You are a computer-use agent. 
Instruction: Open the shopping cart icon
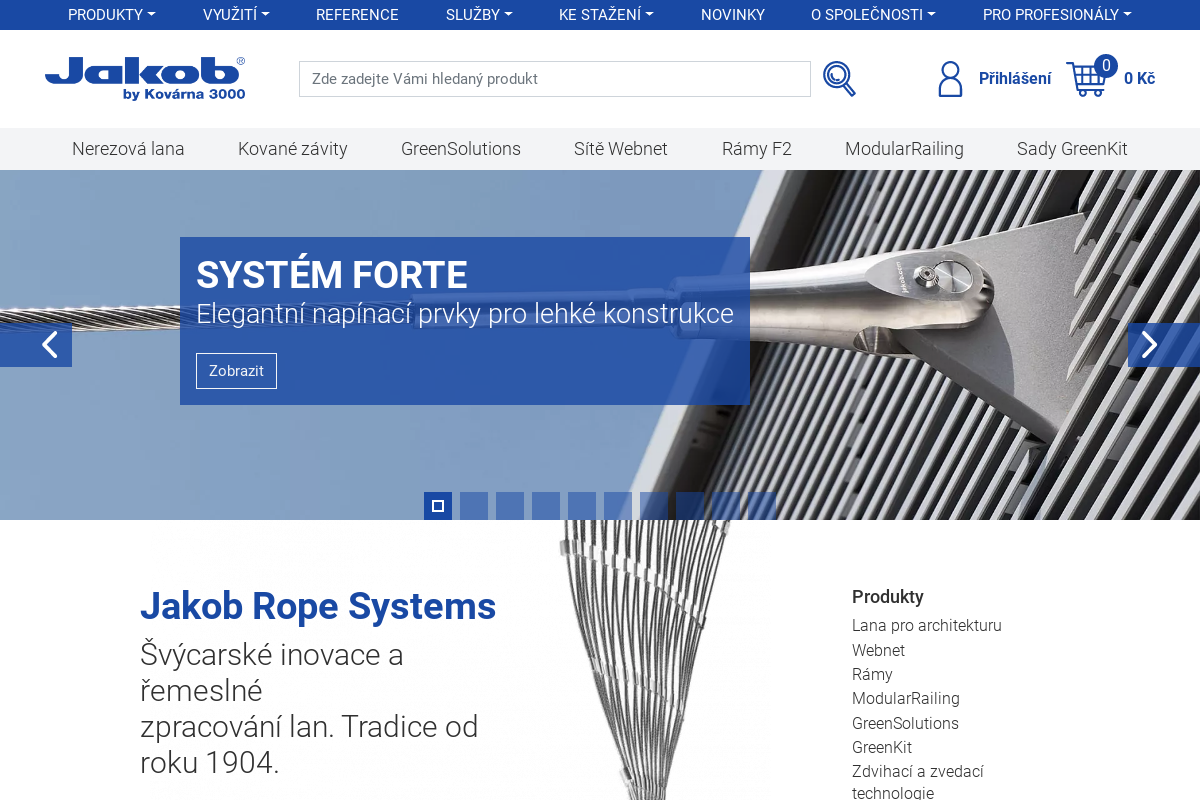tap(1087, 78)
